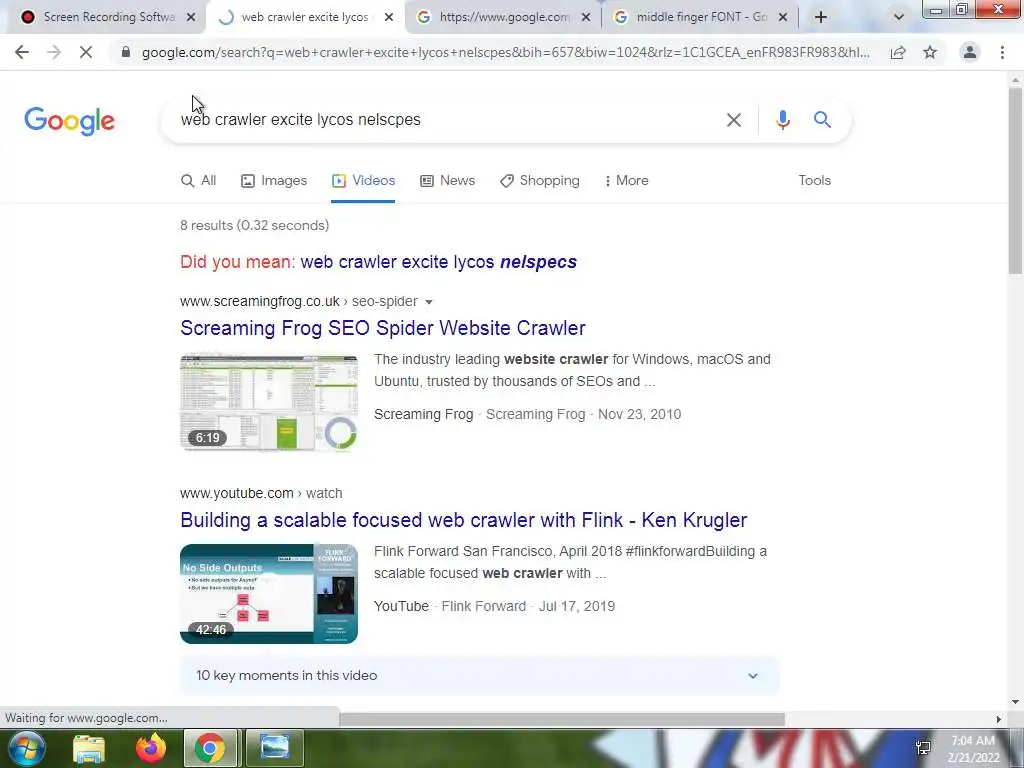Open tab search chevron
1024x768 pixels.
pyautogui.click(x=899, y=17)
